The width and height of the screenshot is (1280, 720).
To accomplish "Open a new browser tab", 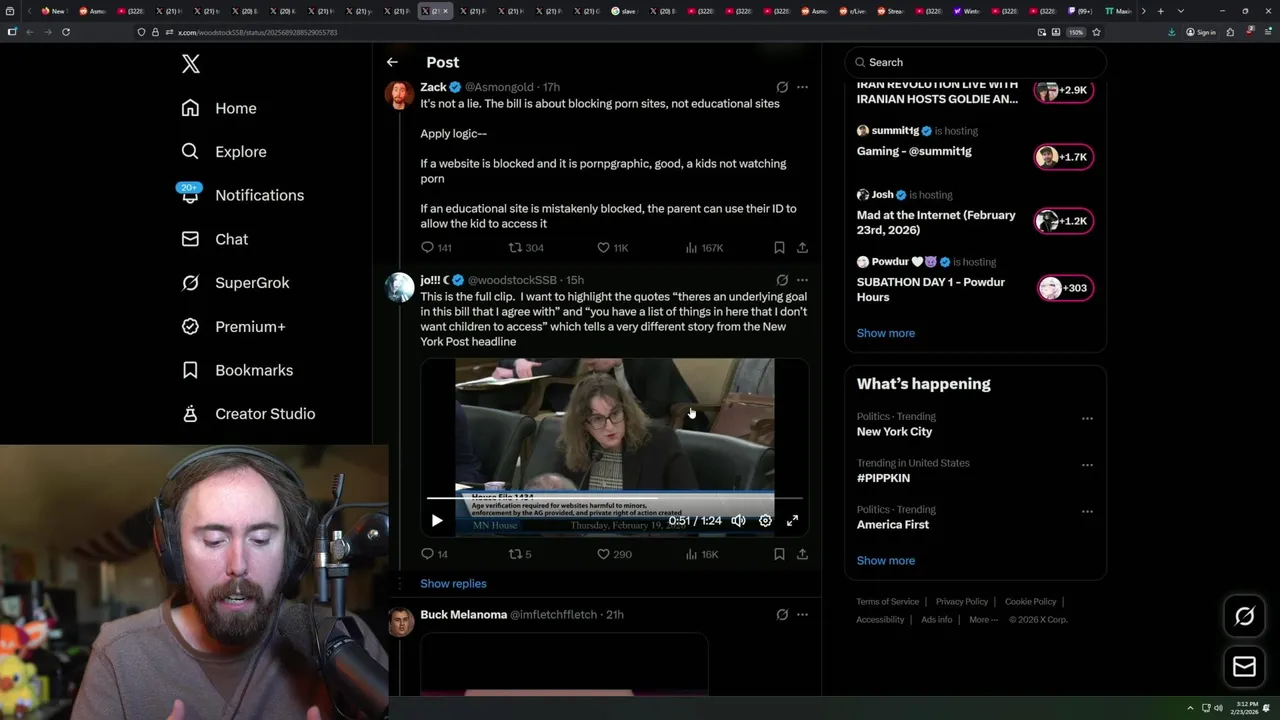I will pos(1160,11).
